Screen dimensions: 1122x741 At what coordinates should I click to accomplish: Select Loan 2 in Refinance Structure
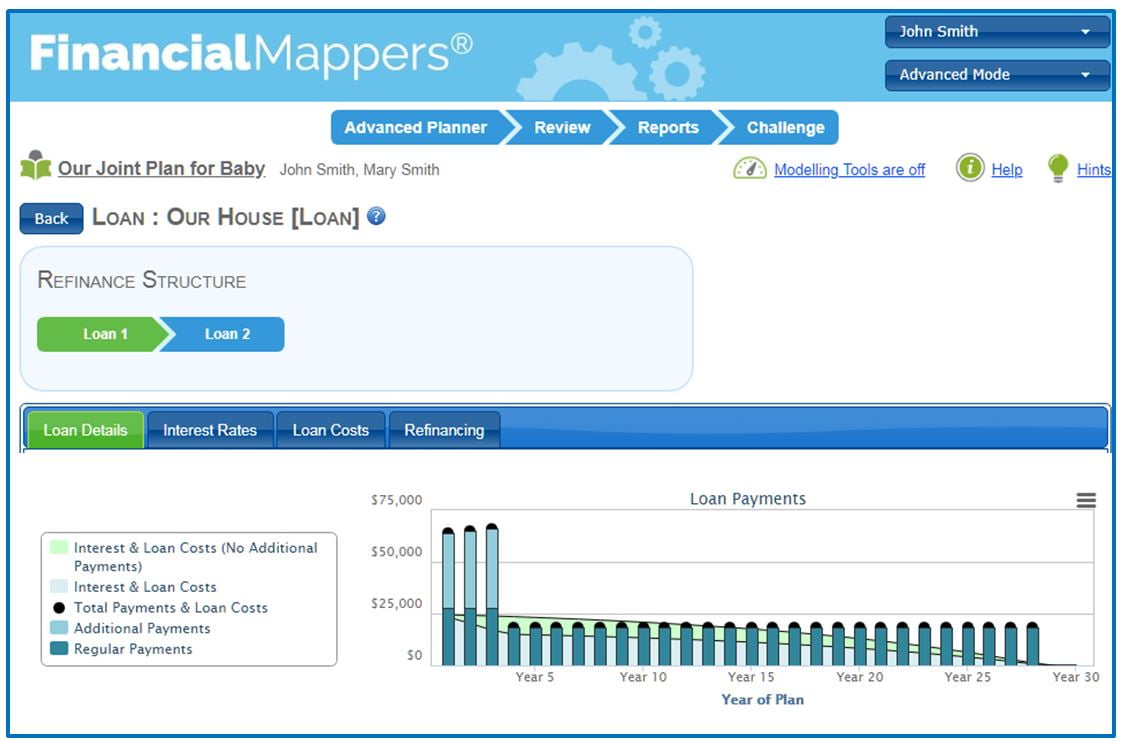pos(227,334)
